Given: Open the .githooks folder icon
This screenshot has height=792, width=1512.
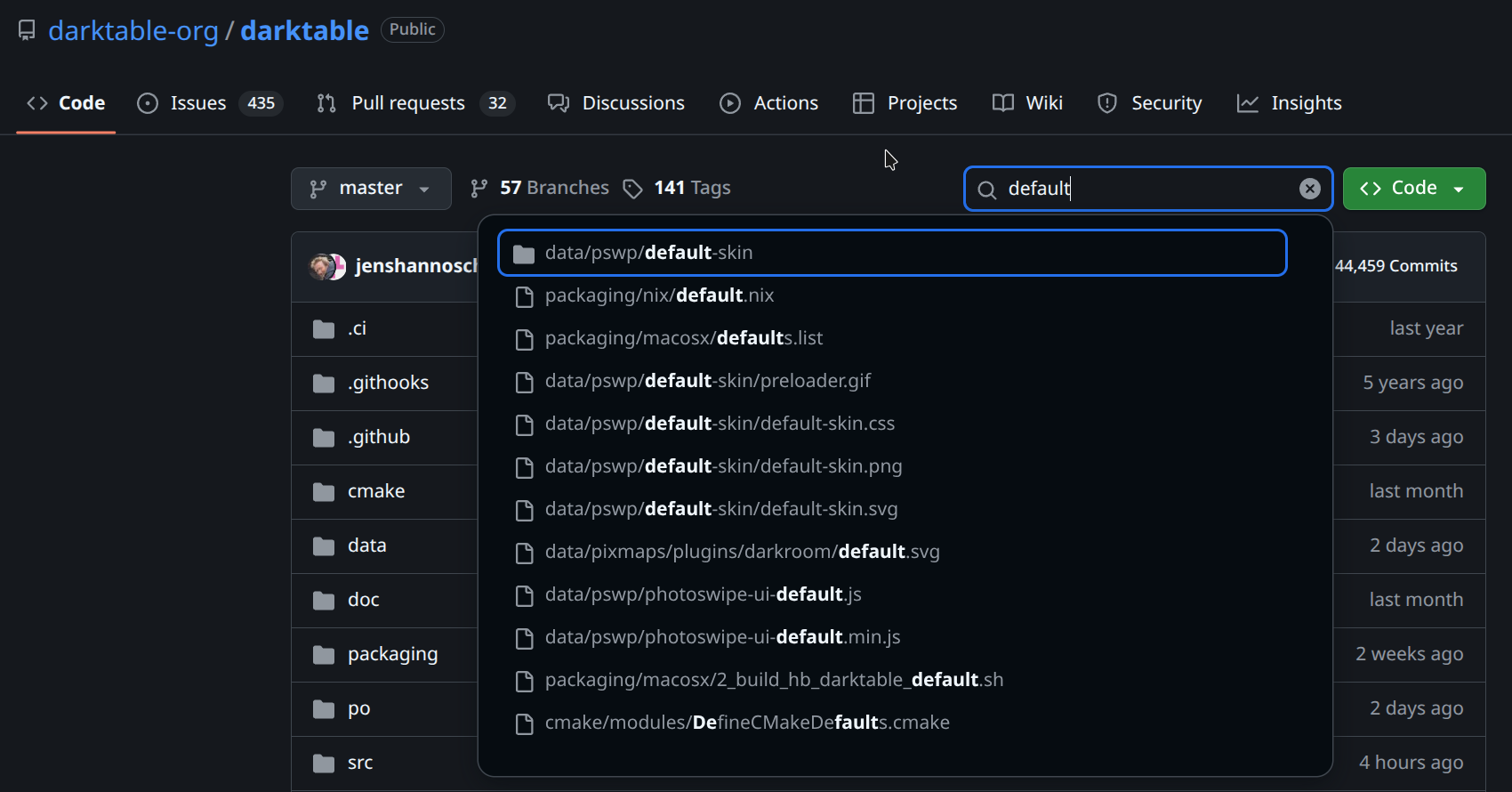Looking at the screenshot, I should point(324,384).
